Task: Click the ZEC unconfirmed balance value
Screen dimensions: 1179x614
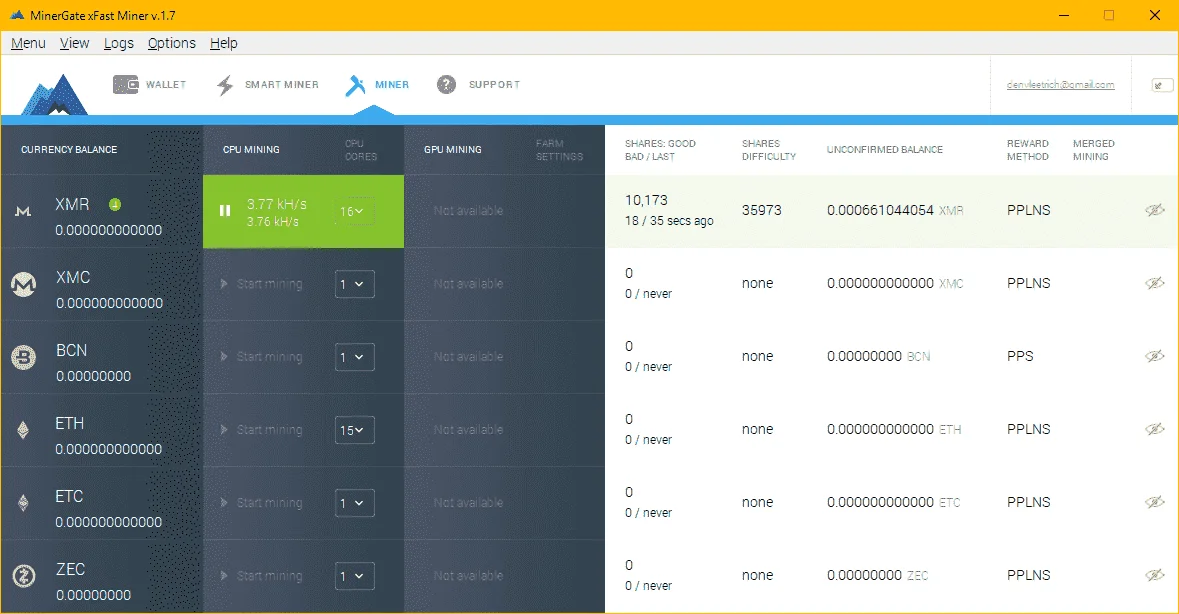Action: 865,575
